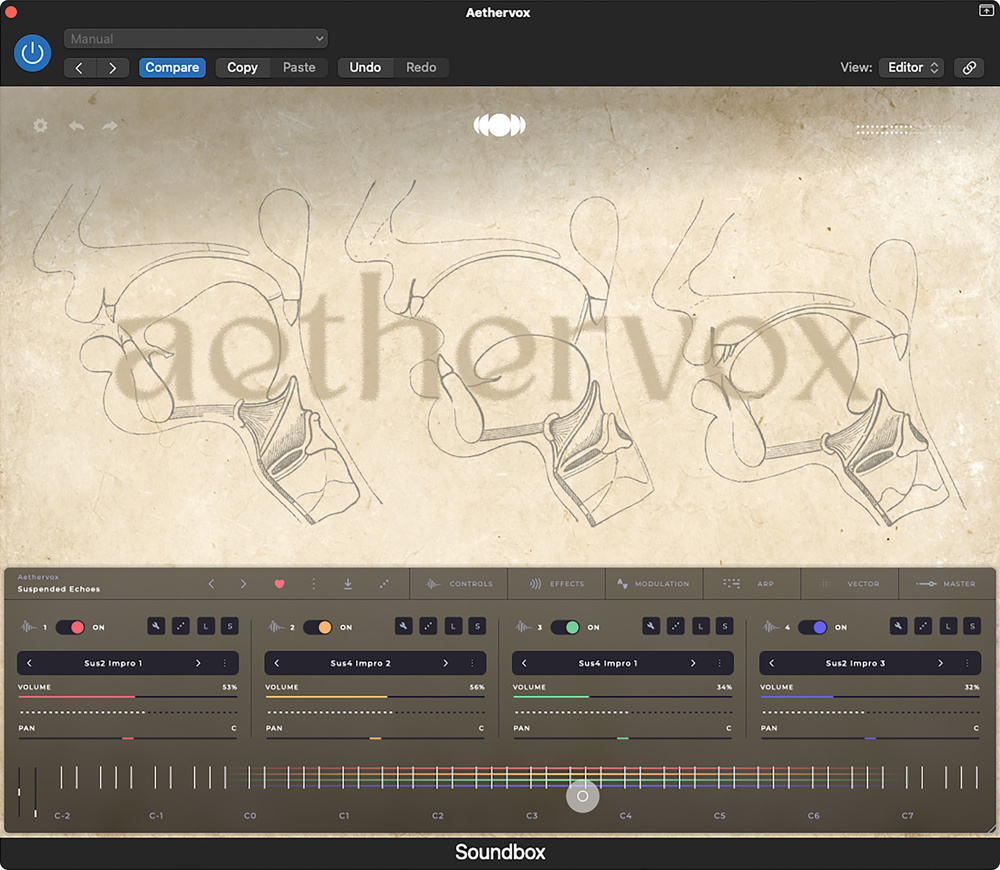Open the Sus4 Impro 1 options menu

click(x=719, y=663)
